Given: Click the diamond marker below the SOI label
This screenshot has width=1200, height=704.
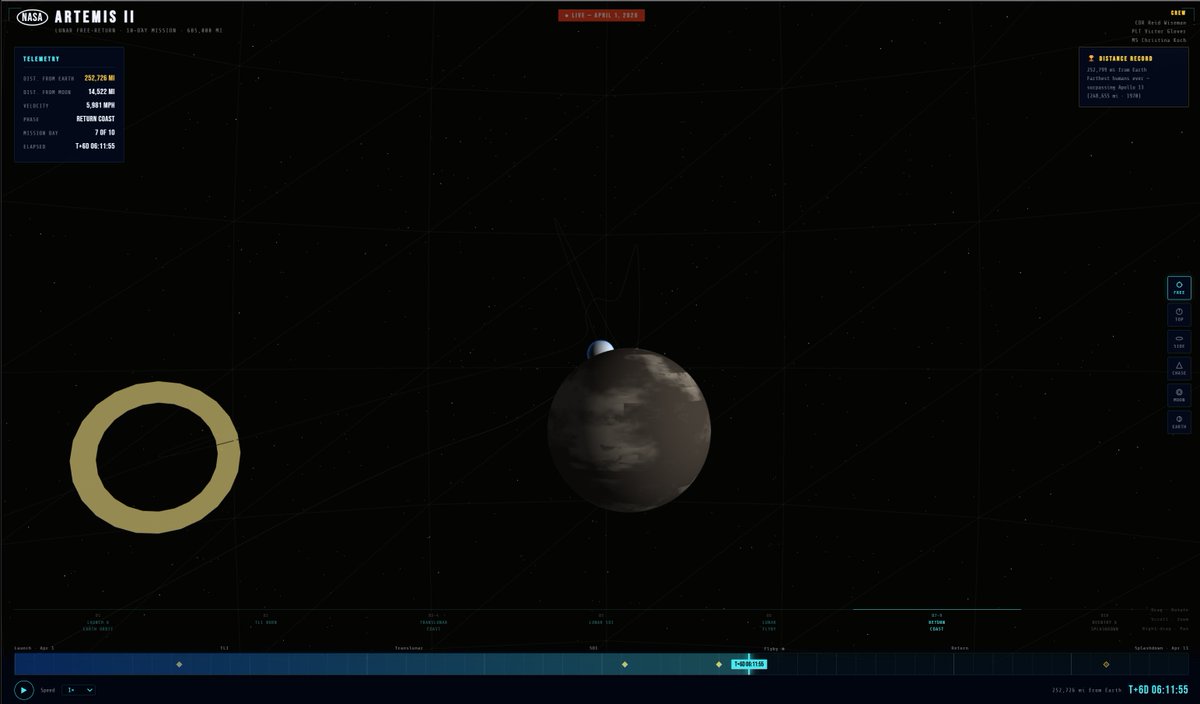Looking at the screenshot, I should point(625,664).
